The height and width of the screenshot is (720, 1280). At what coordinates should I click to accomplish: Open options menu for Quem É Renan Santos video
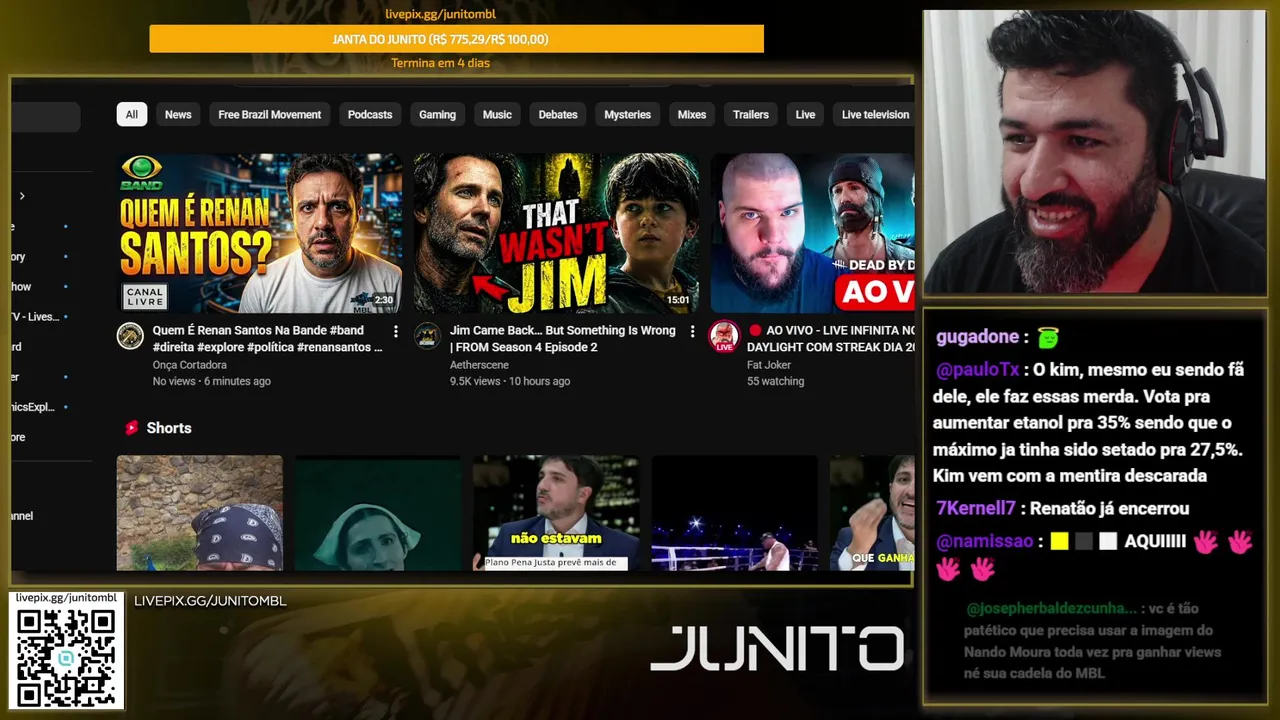(396, 331)
